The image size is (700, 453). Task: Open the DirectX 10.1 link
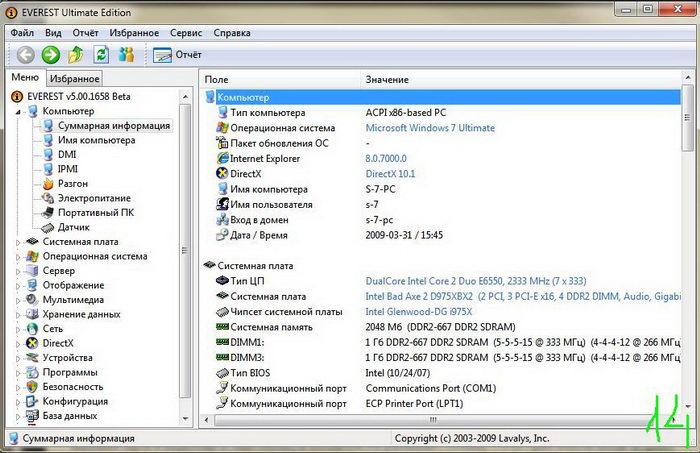(390, 174)
